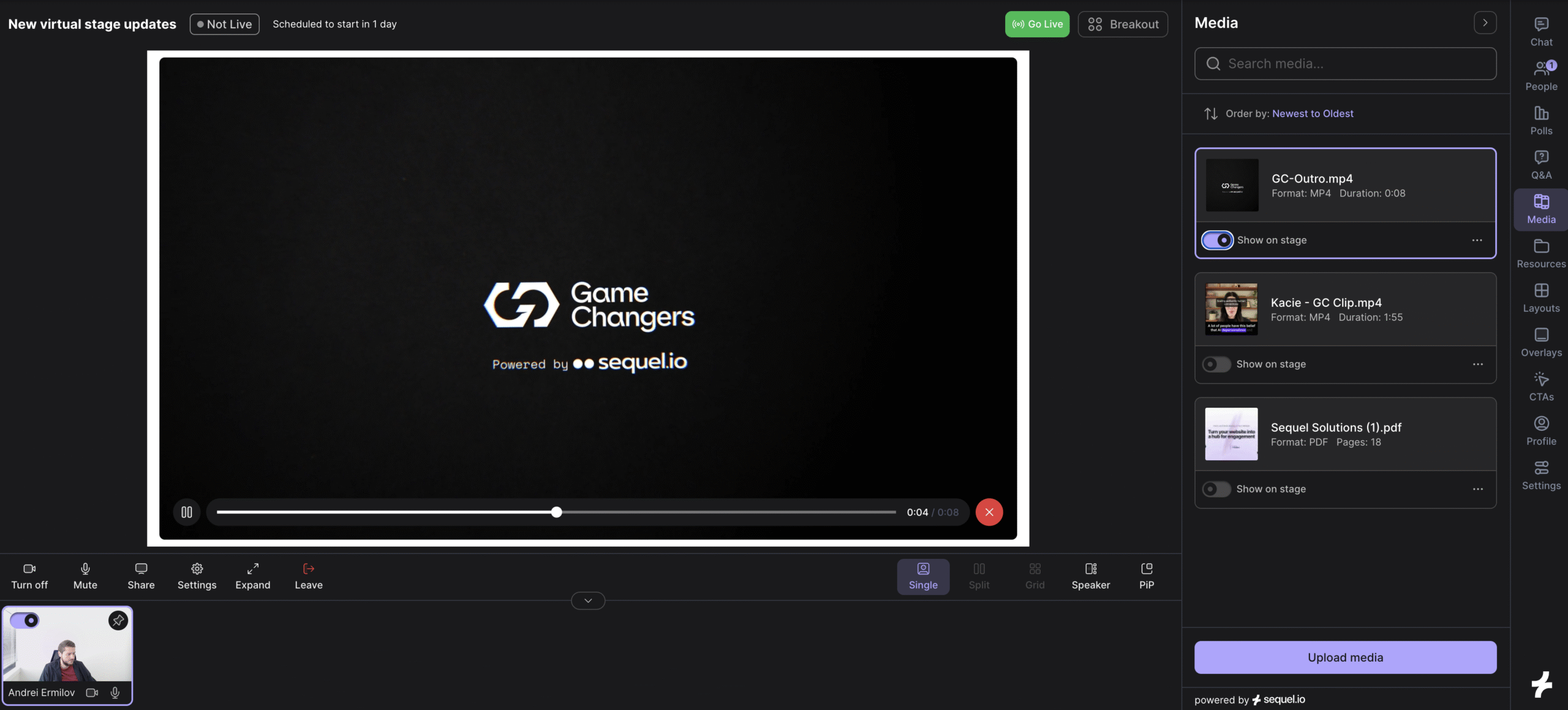Open the Resources panel
Image resolution: width=1568 pixels, height=710 pixels.
click(1541, 253)
